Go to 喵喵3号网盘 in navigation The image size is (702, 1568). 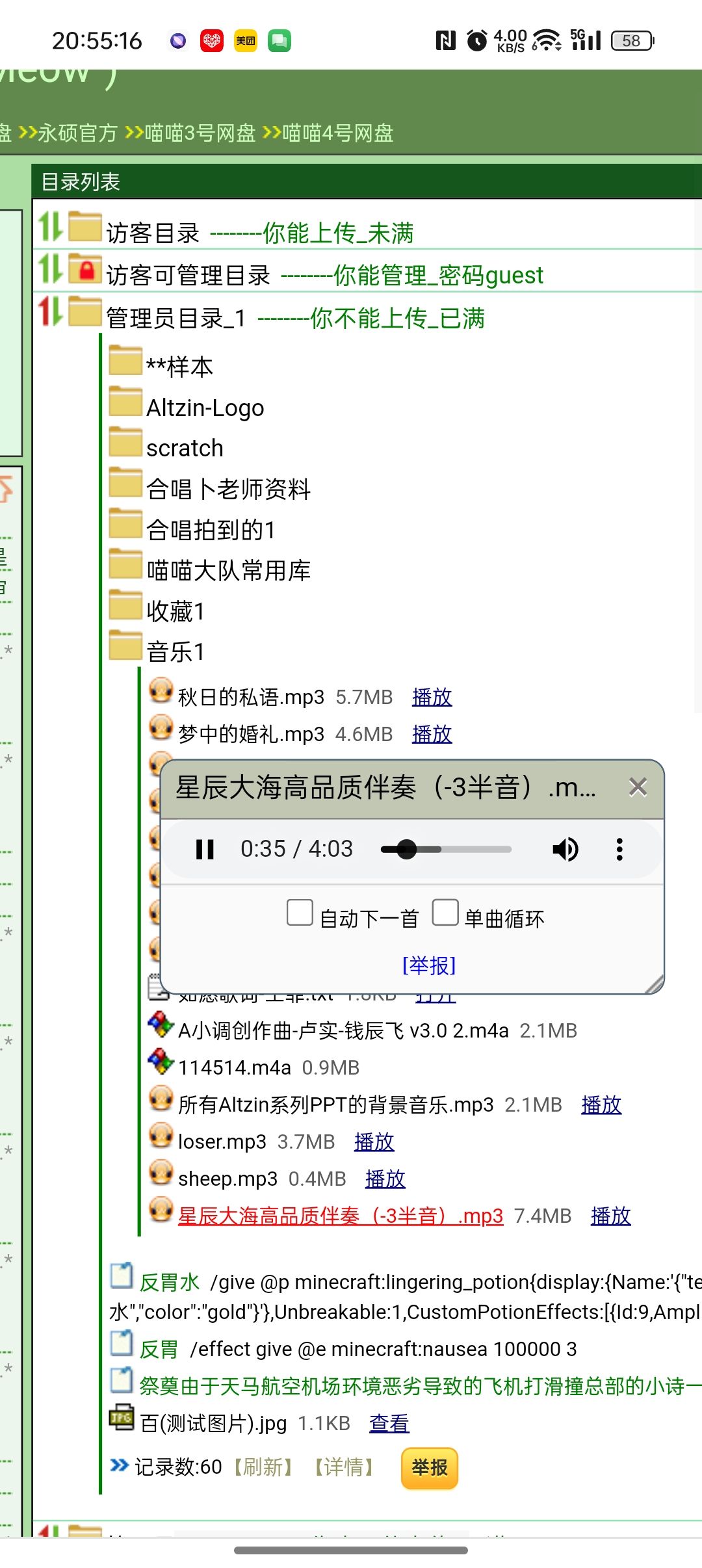(x=200, y=133)
